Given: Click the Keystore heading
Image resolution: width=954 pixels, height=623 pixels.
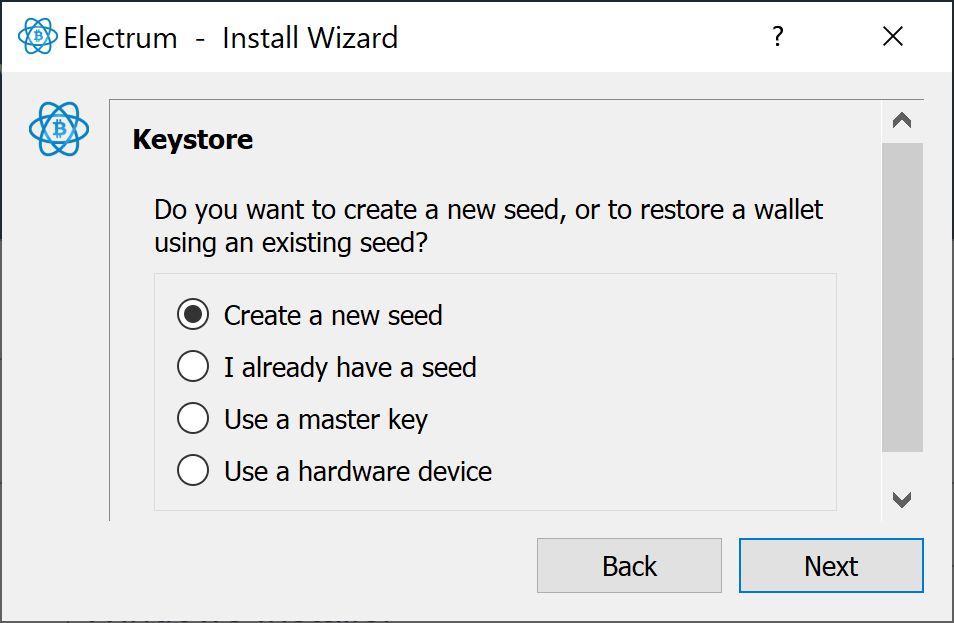Looking at the screenshot, I should tap(192, 139).
